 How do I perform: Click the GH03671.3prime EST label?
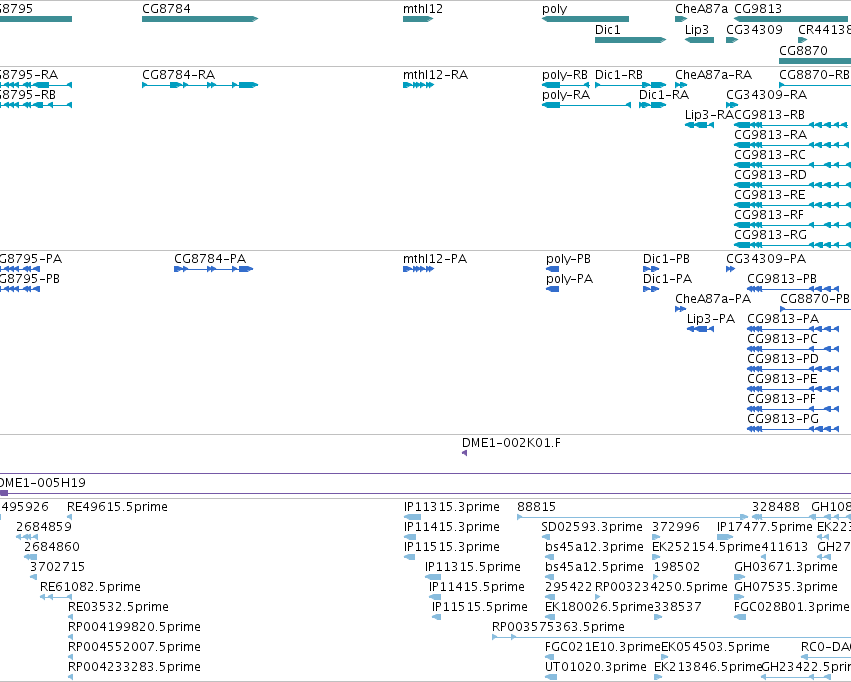[x=786, y=567]
